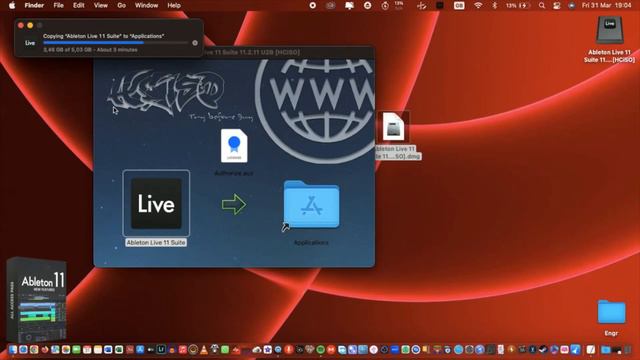
Task: Click the date and time Fri 31 Mar
Action: tap(607, 5)
